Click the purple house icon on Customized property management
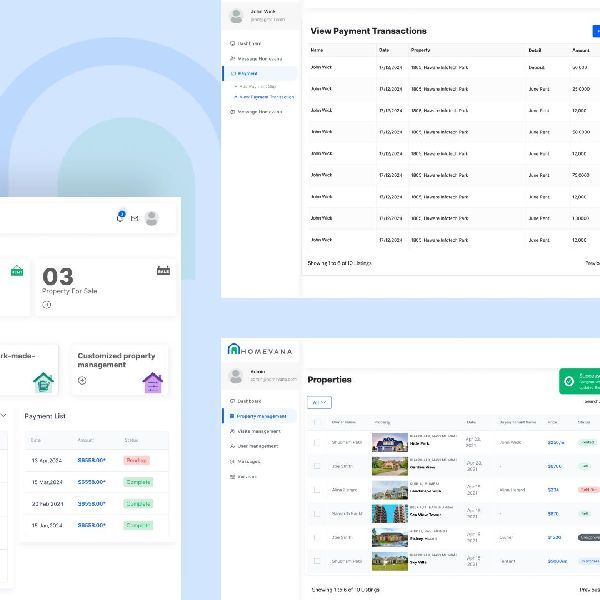This screenshot has width=600, height=600. (152, 382)
